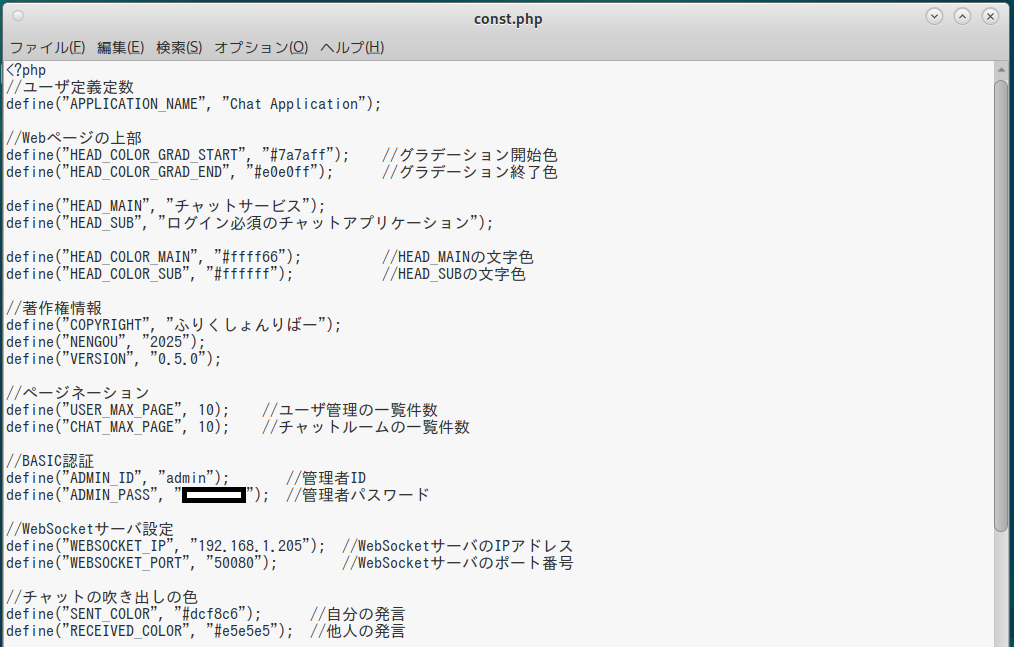The image size is (1014, 647).
Task: Click the ADMIN_PASS define statement
Action: 138,495
